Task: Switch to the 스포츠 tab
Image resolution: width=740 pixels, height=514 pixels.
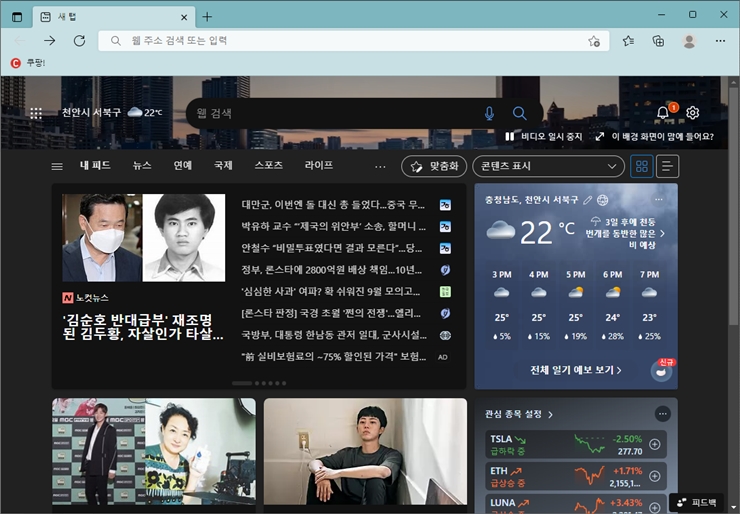Action: click(x=269, y=165)
